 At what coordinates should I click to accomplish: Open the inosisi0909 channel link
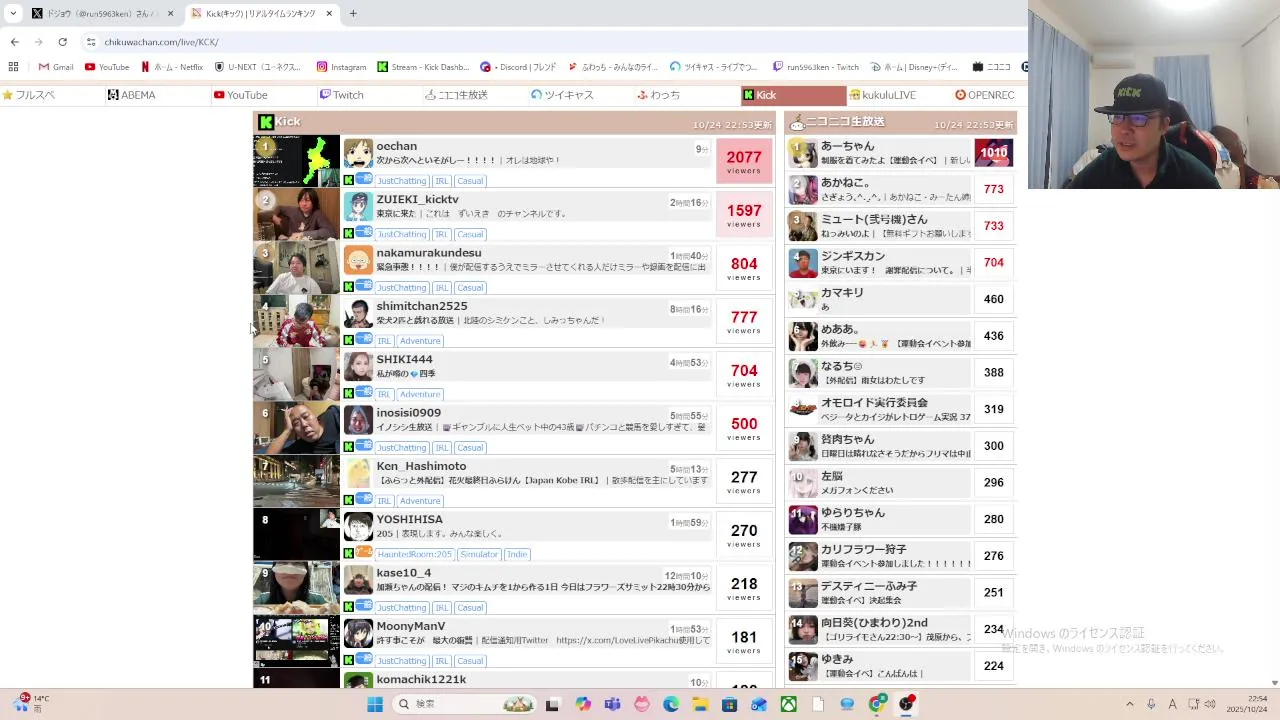click(408, 413)
